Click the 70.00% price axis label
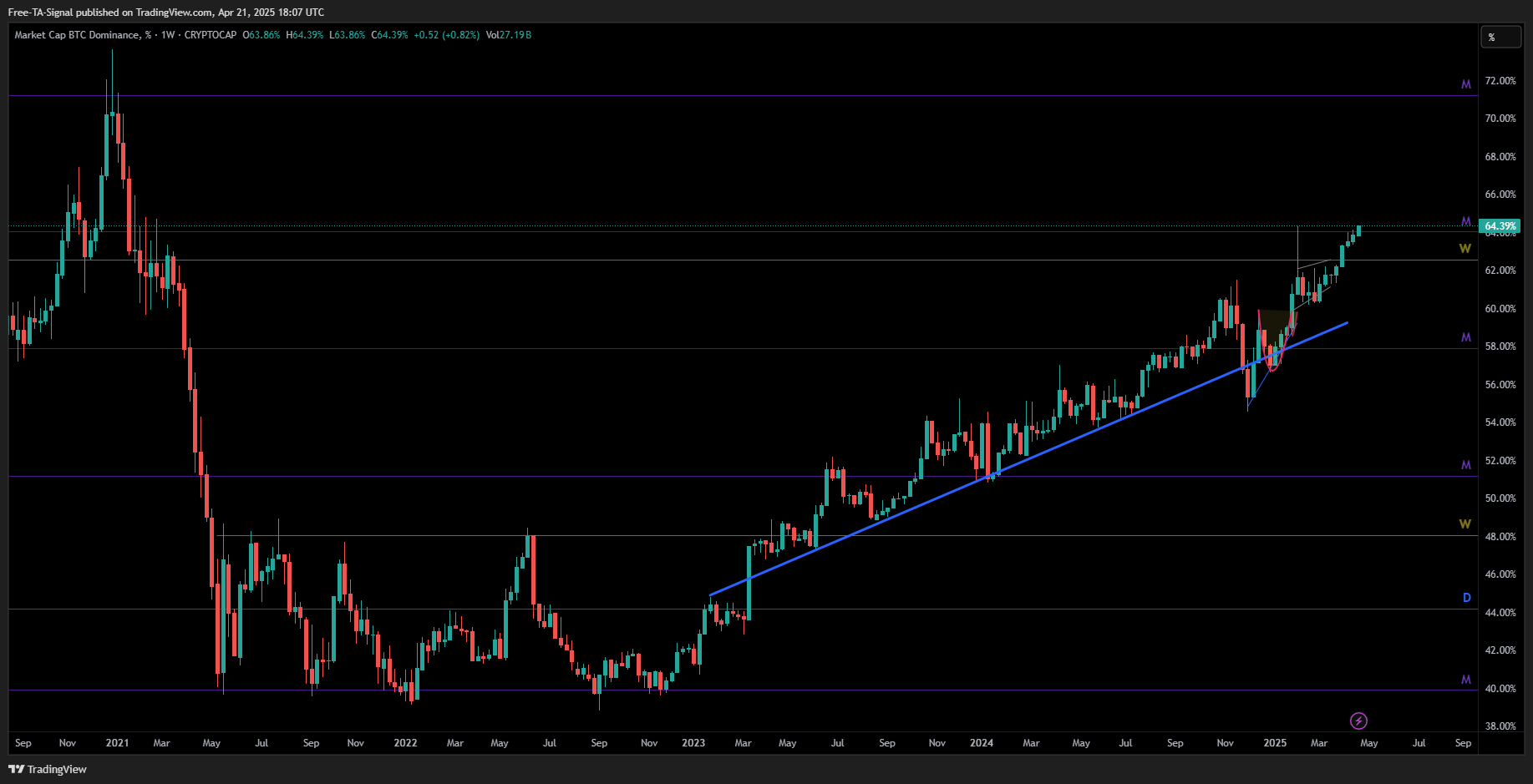This screenshot has height=784, width=1533. [1500, 119]
